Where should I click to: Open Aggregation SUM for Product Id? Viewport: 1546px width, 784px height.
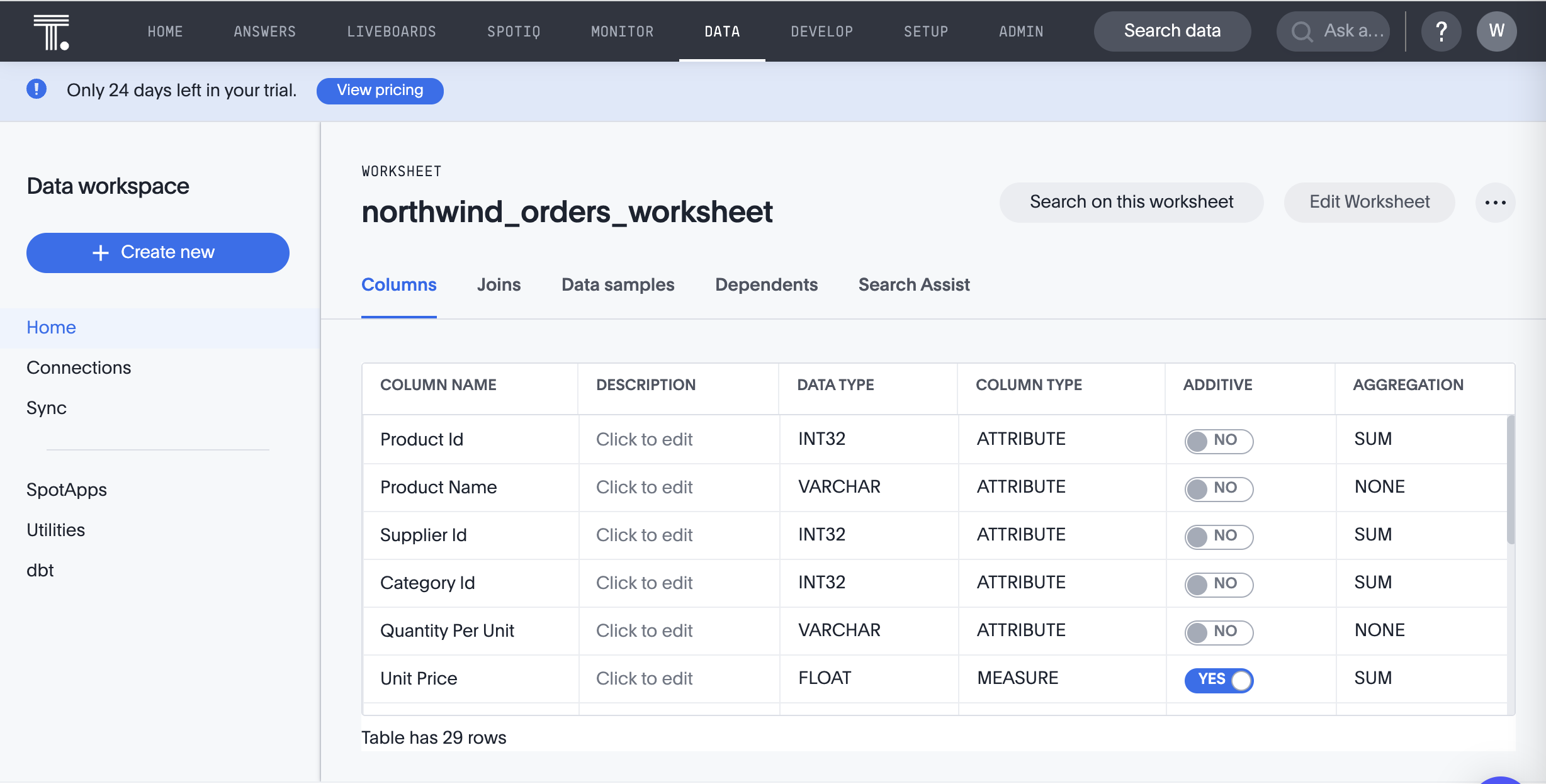(x=1373, y=439)
